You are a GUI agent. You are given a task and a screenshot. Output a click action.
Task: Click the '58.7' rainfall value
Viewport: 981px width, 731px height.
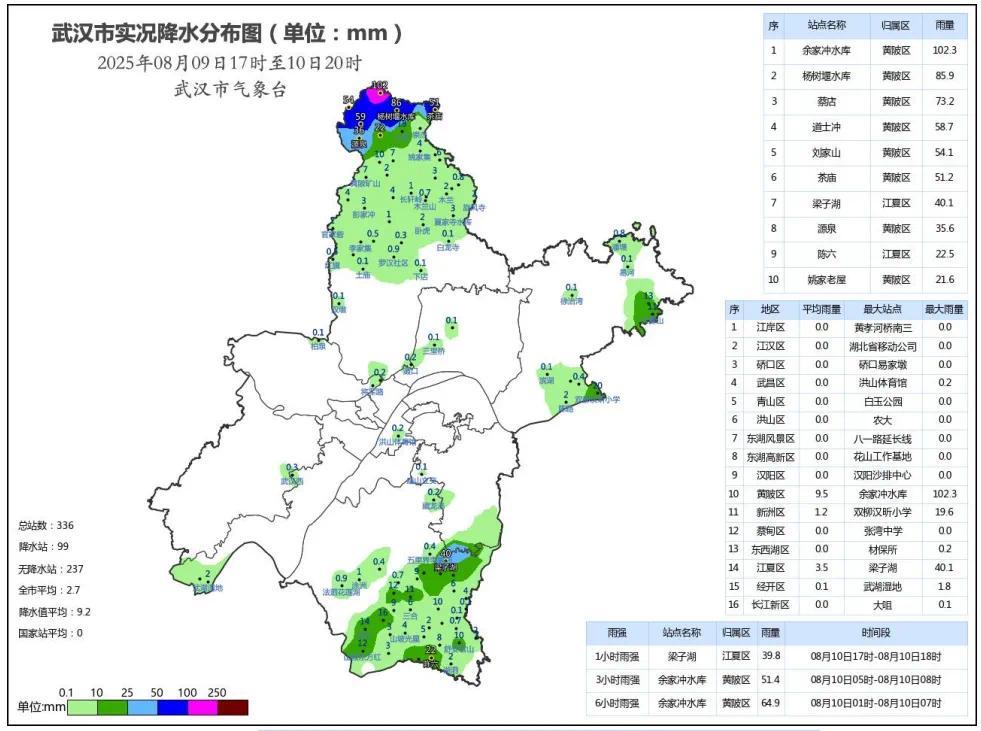(945, 127)
